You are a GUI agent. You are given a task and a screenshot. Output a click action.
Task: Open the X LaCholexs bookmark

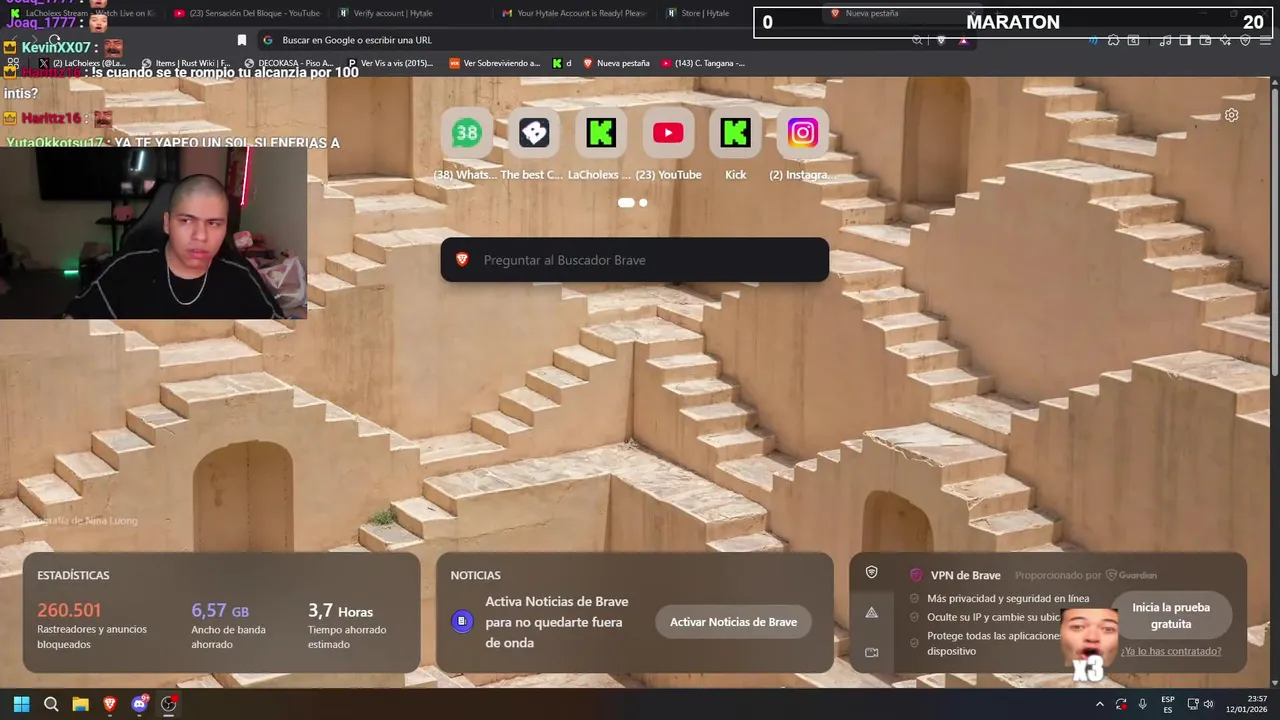point(82,63)
